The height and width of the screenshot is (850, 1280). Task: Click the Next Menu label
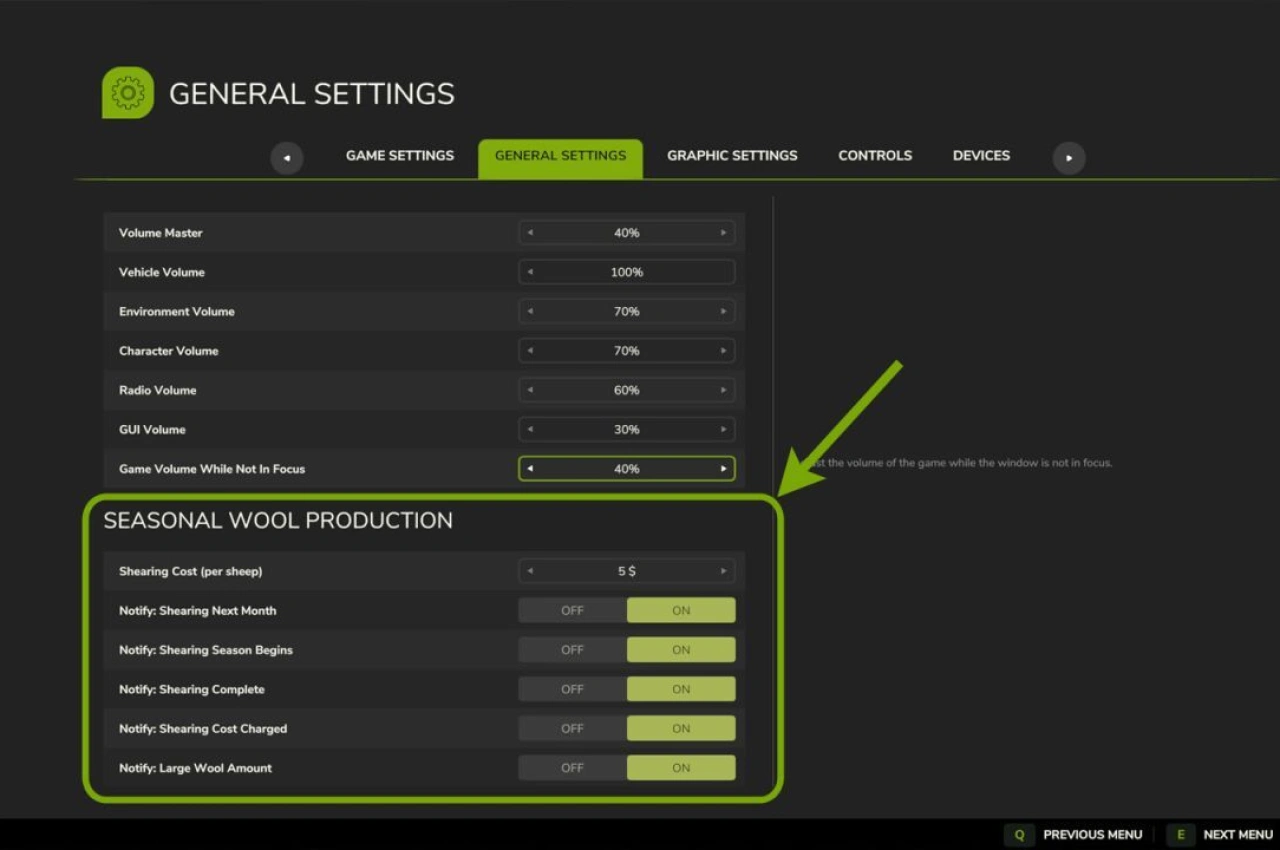[1237, 835]
